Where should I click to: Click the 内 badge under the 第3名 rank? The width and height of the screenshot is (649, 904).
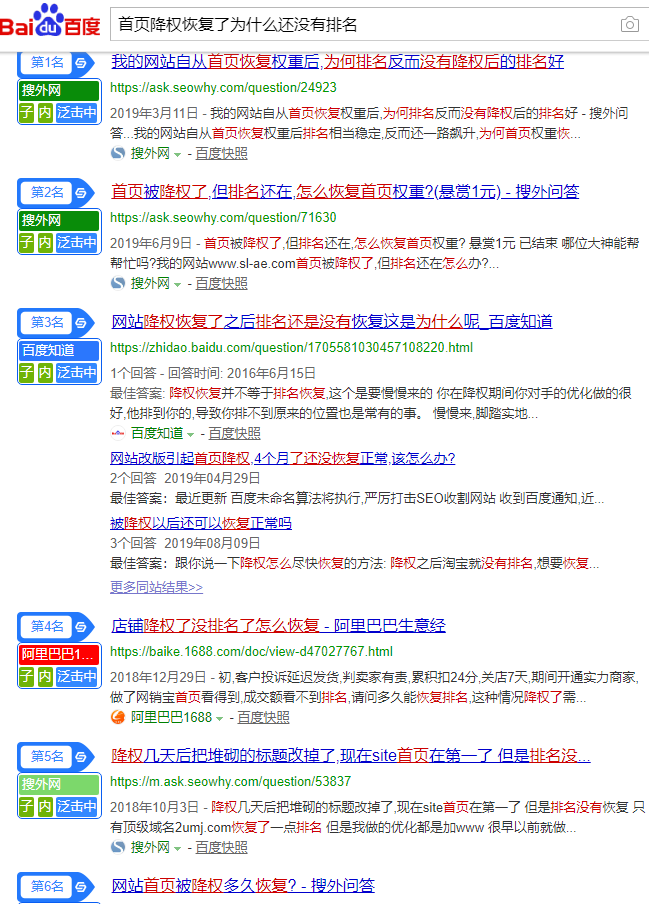(46, 372)
